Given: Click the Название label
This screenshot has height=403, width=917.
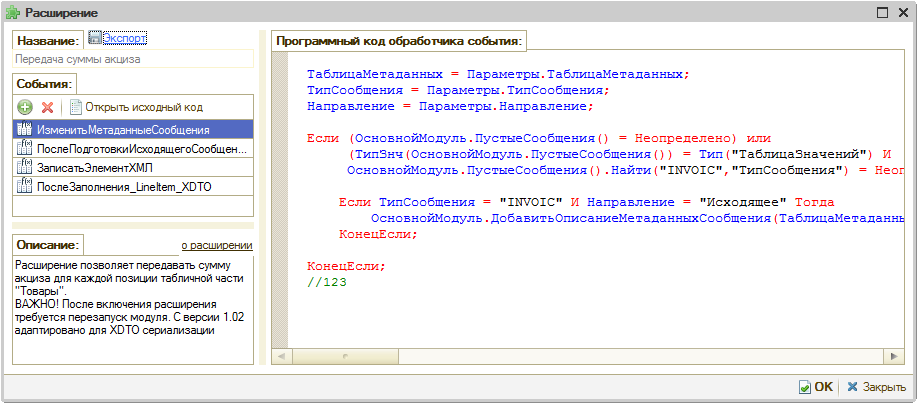Looking at the screenshot, I should (48, 41).
